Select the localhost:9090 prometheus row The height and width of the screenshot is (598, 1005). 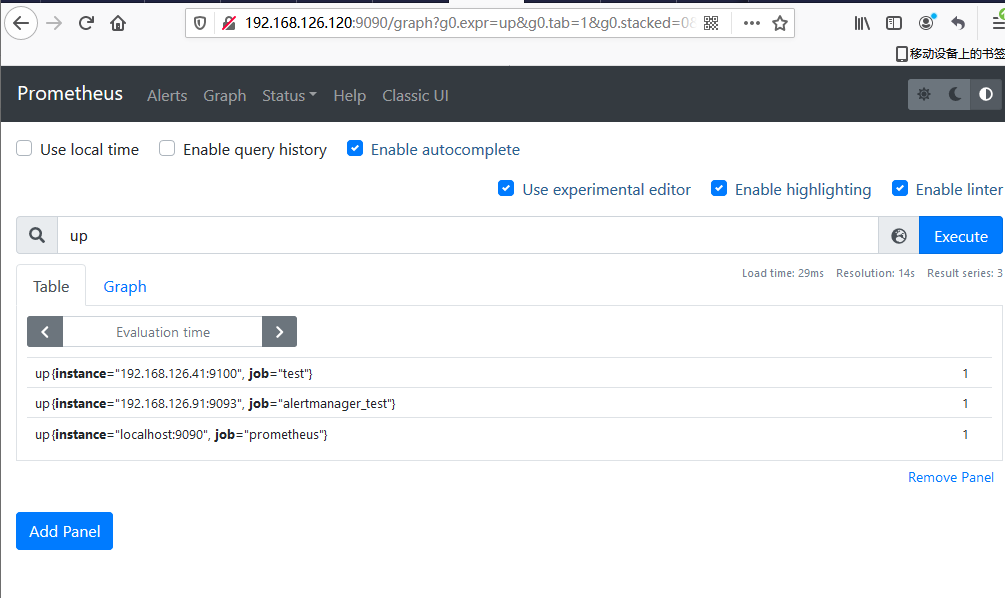(x=509, y=435)
